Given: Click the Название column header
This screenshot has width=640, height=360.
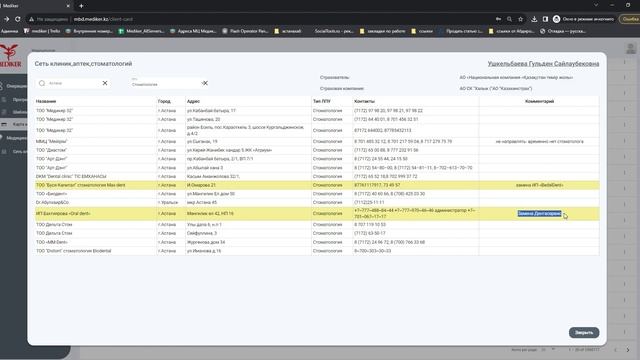Looking at the screenshot, I should (x=46, y=101).
